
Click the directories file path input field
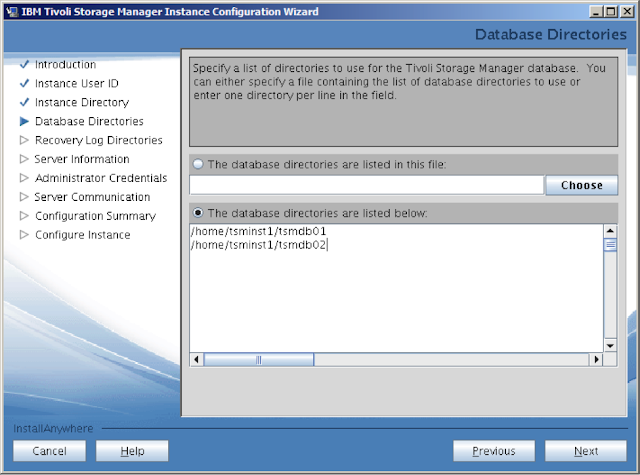(x=367, y=185)
